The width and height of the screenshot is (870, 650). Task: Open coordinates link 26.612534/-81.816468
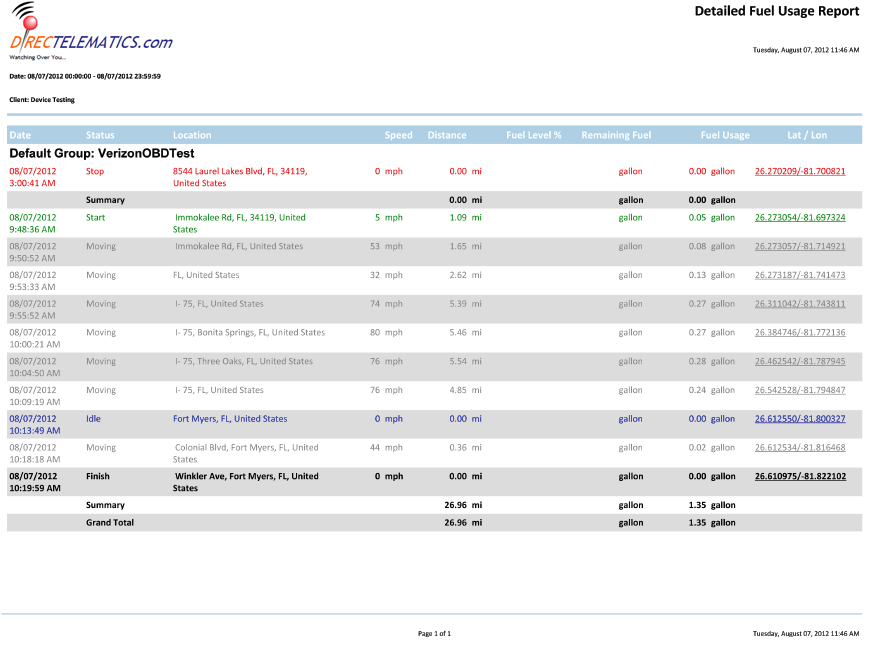(x=799, y=448)
